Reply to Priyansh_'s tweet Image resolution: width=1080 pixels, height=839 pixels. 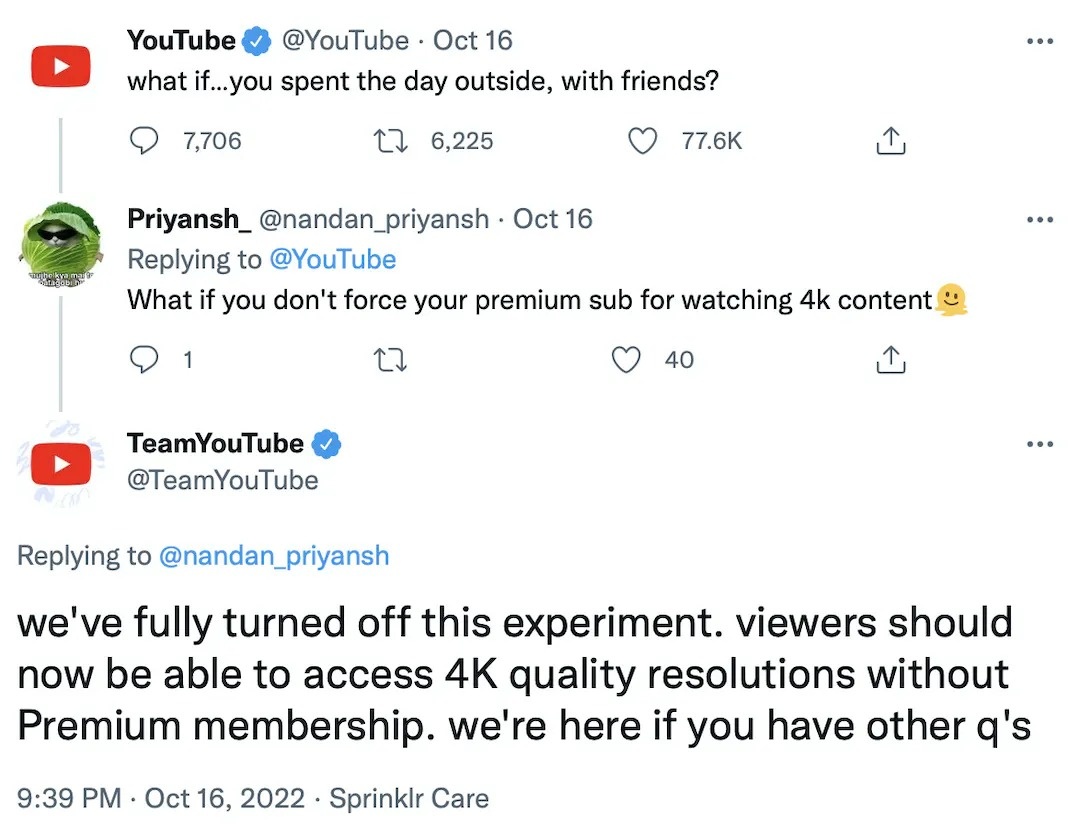coord(146,360)
